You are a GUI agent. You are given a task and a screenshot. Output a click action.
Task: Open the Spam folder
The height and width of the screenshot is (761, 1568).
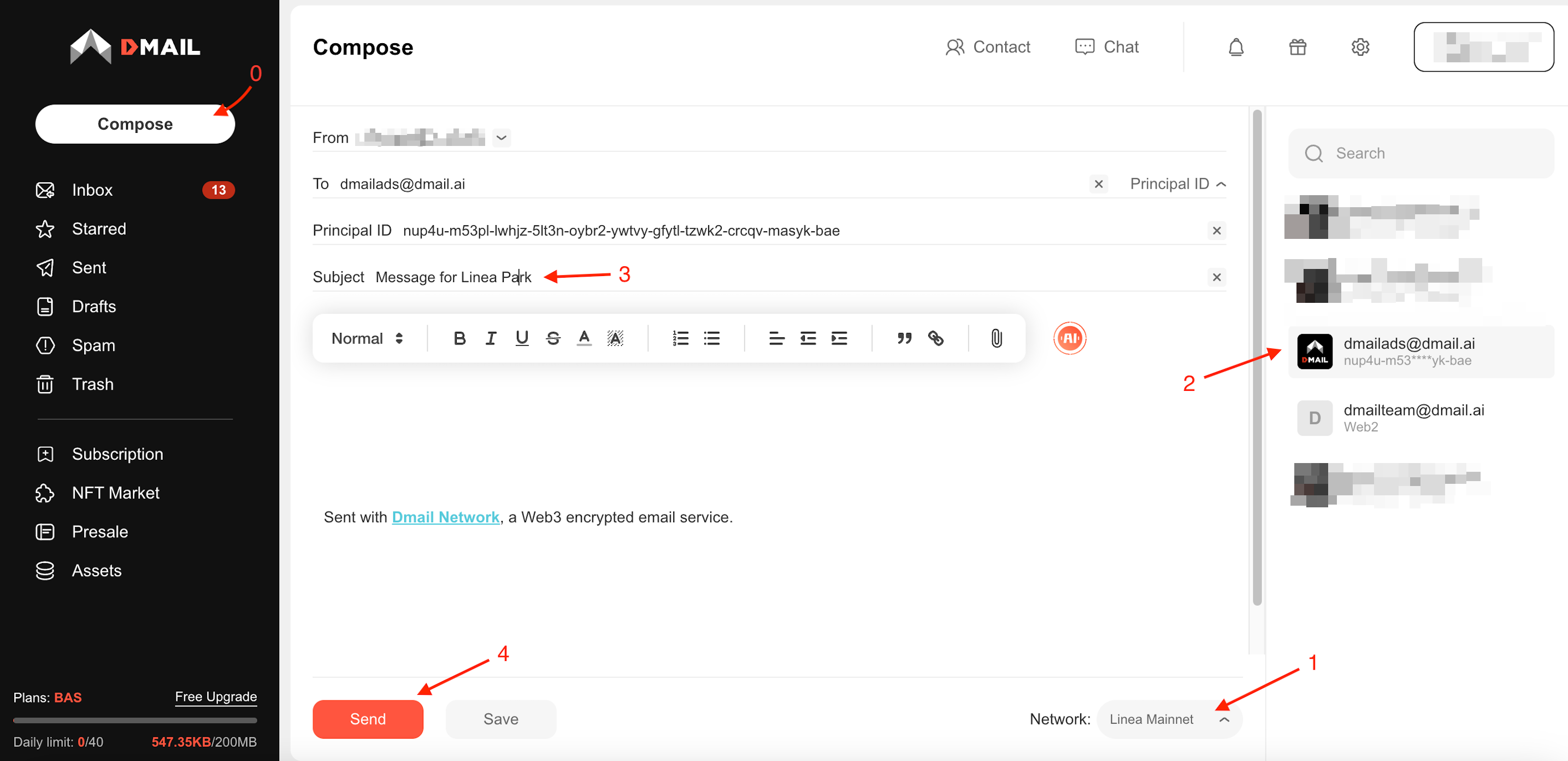(75, 345)
